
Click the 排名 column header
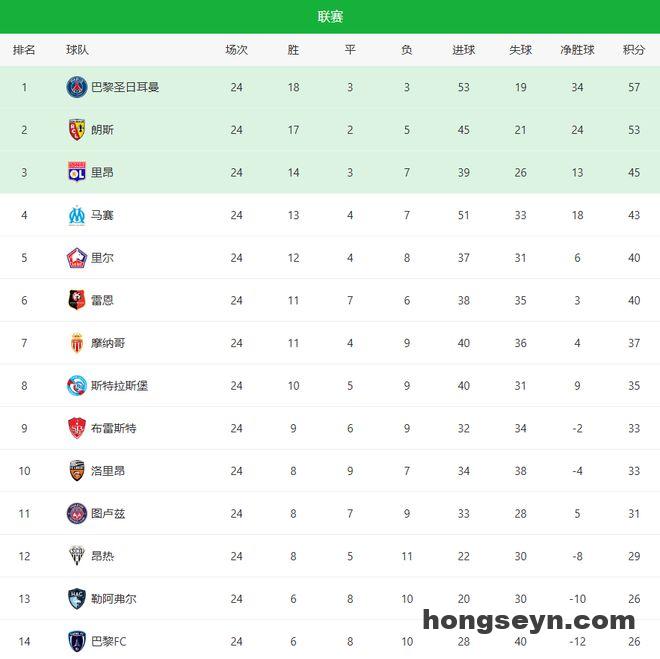24,50
